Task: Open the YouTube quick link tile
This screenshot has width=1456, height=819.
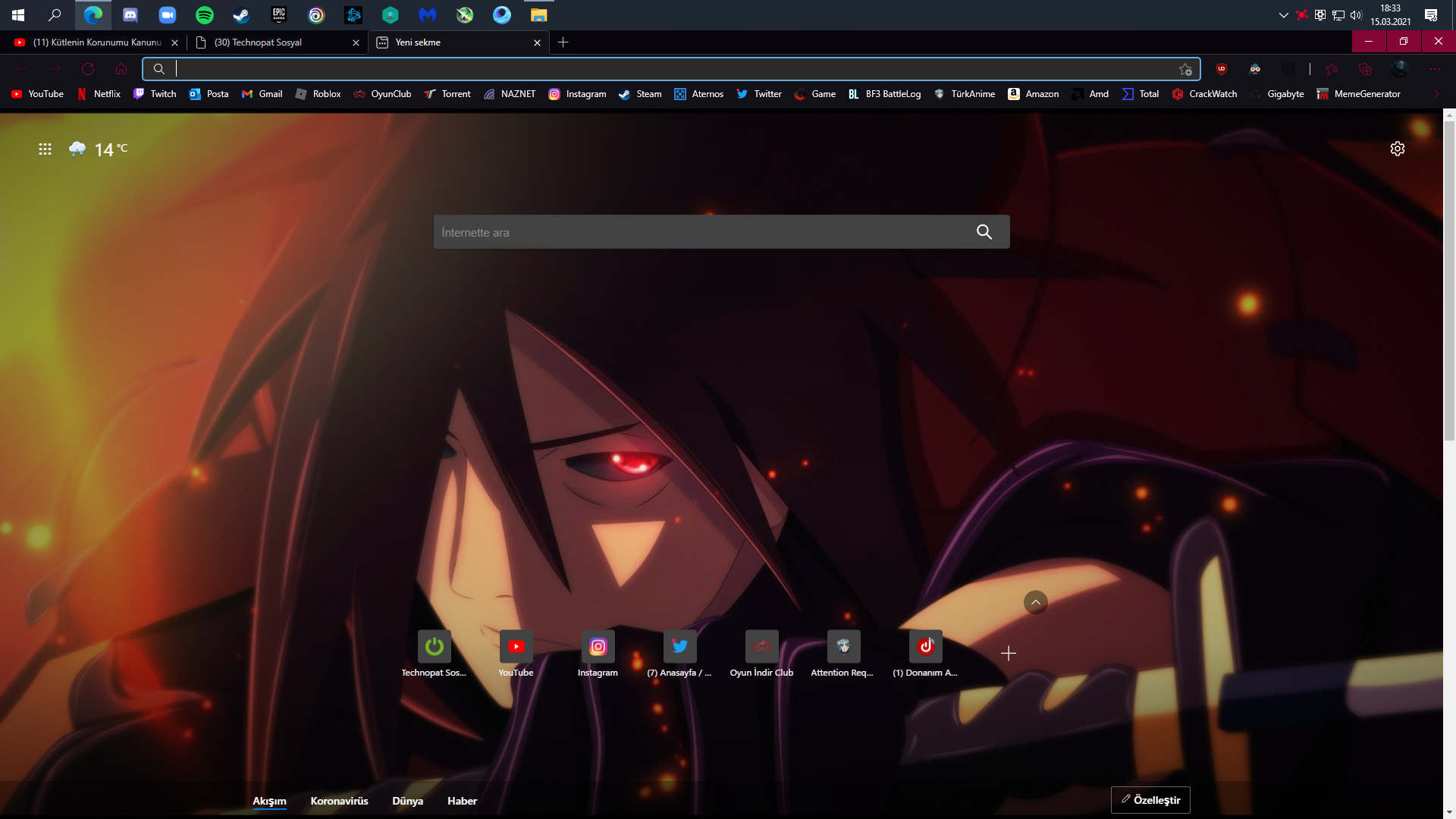Action: tap(516, 647)
